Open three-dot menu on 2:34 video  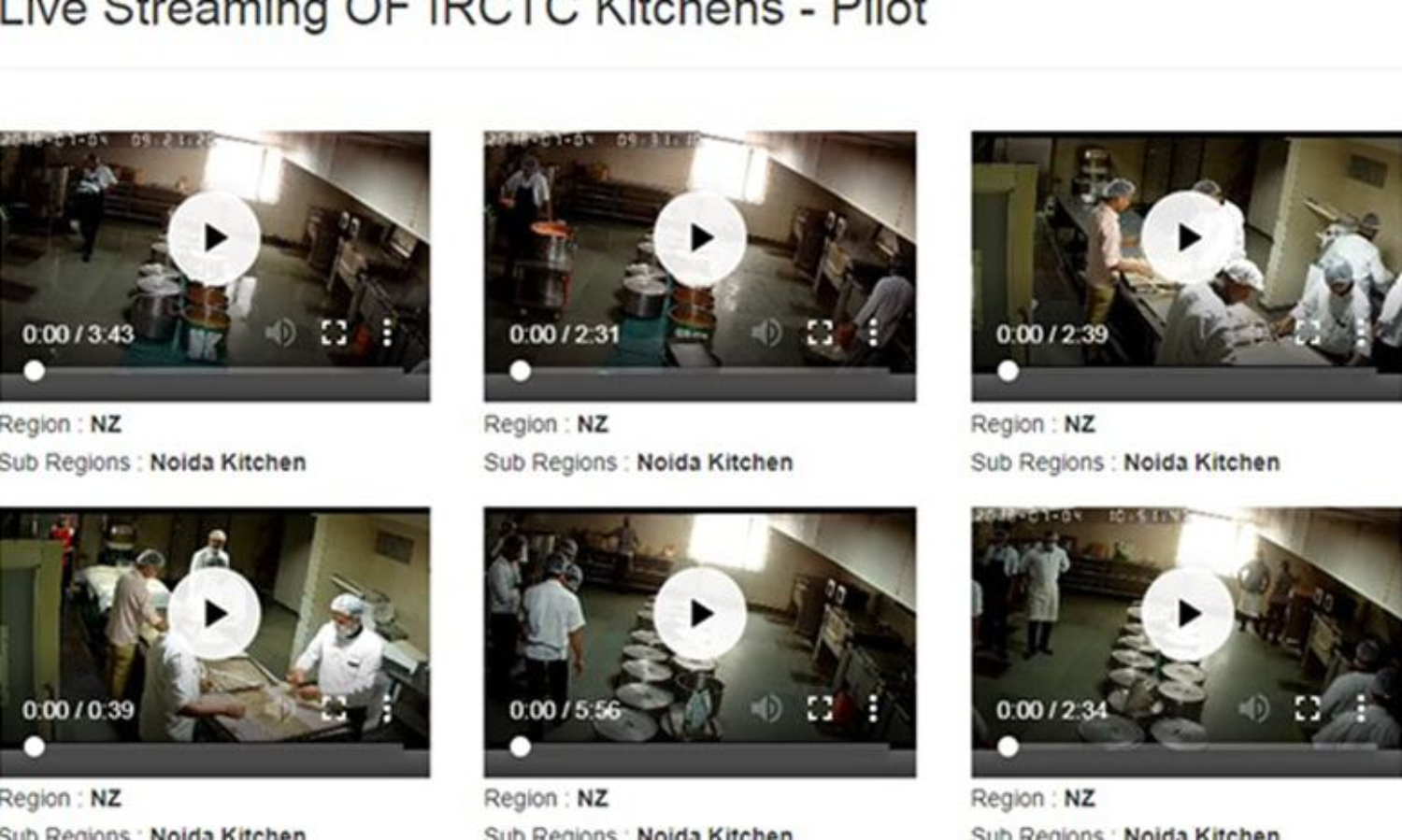[1360, 709]
